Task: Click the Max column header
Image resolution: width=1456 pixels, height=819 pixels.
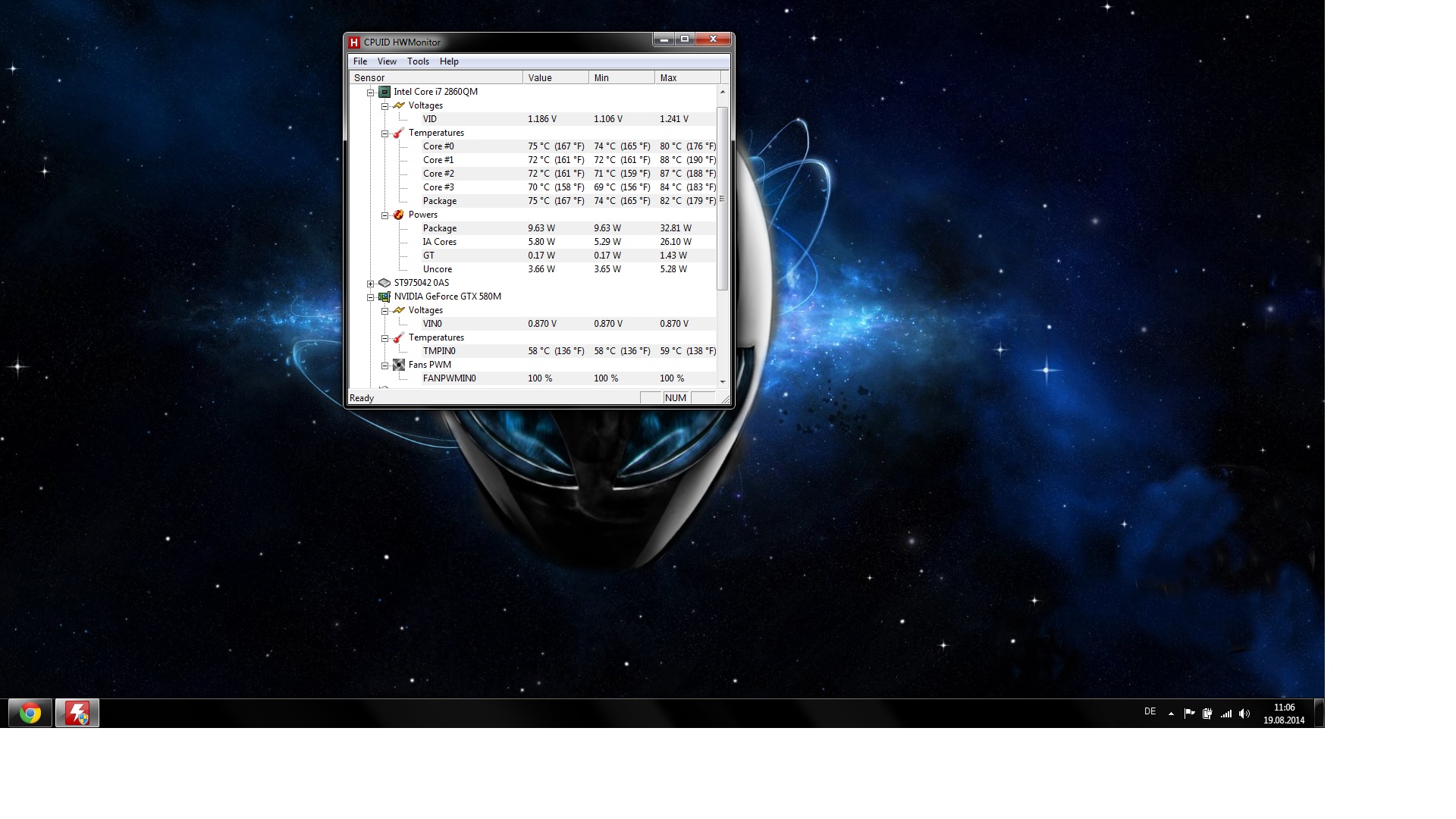Action: [x=687, y=77]
